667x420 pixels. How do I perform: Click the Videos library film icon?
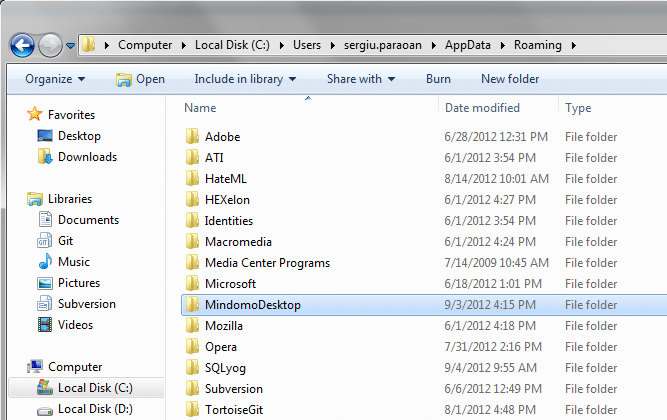(45, 325)
